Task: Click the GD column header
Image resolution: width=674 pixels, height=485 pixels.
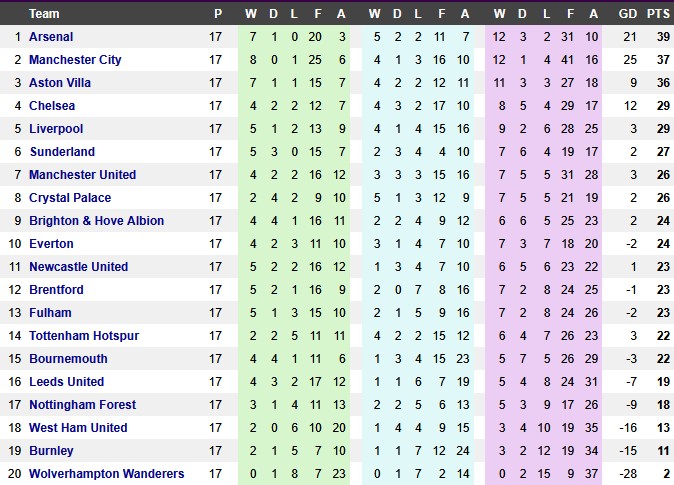Action: [628, 14]
